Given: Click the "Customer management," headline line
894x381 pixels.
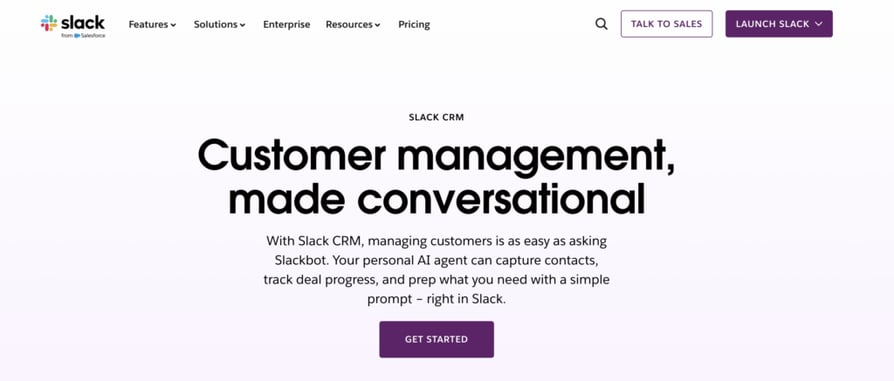Looking at the screenshot, I should click(437, 156).
